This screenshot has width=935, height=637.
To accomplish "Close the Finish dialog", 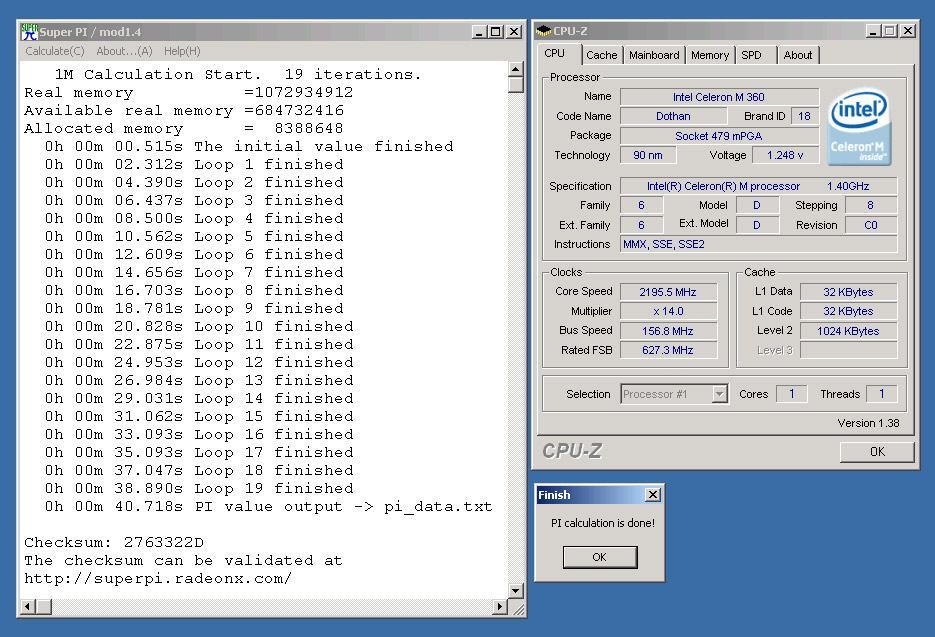I will pyautogui.click(x=653, y=494).
